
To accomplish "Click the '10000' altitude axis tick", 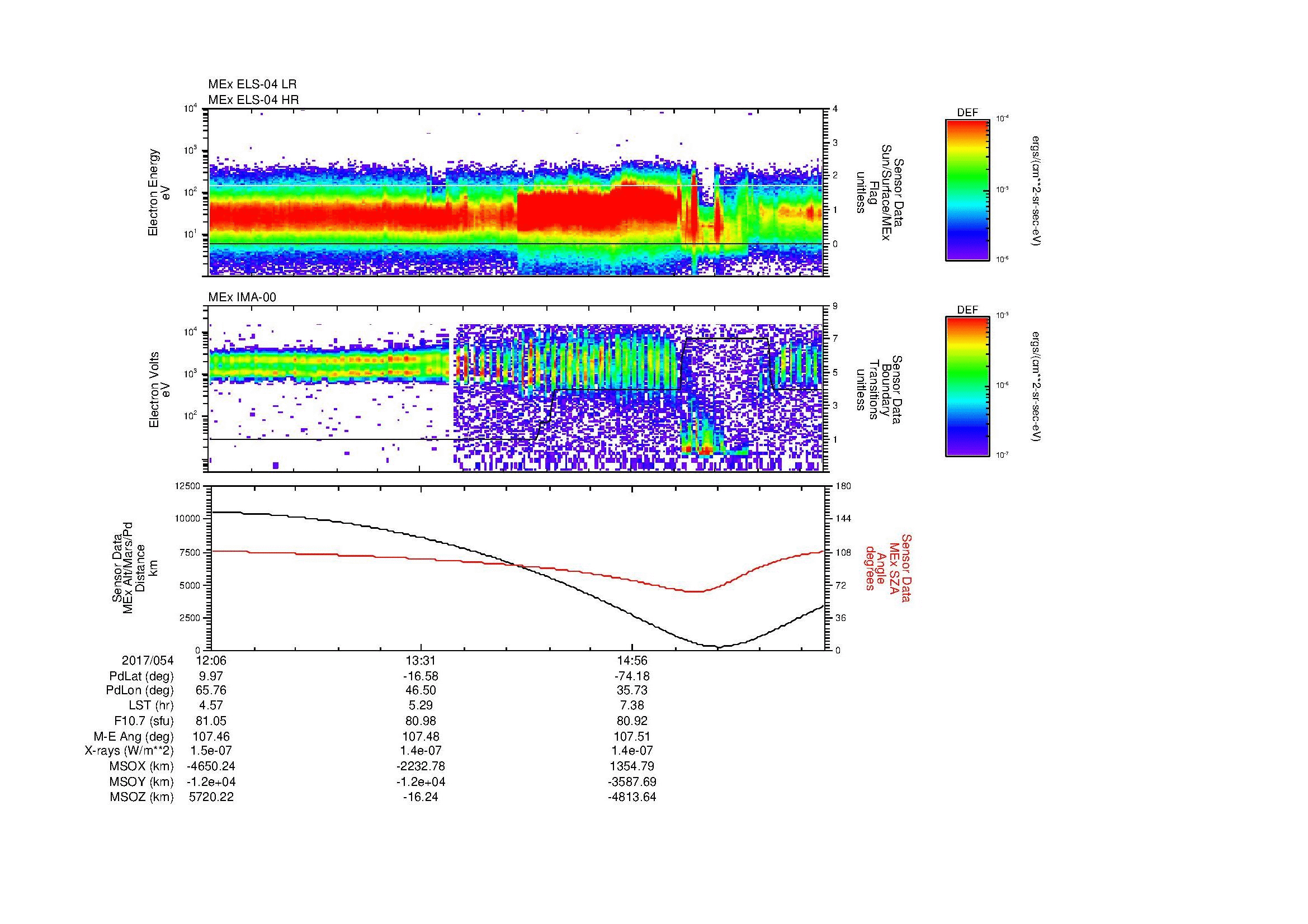I will (188, 519).
